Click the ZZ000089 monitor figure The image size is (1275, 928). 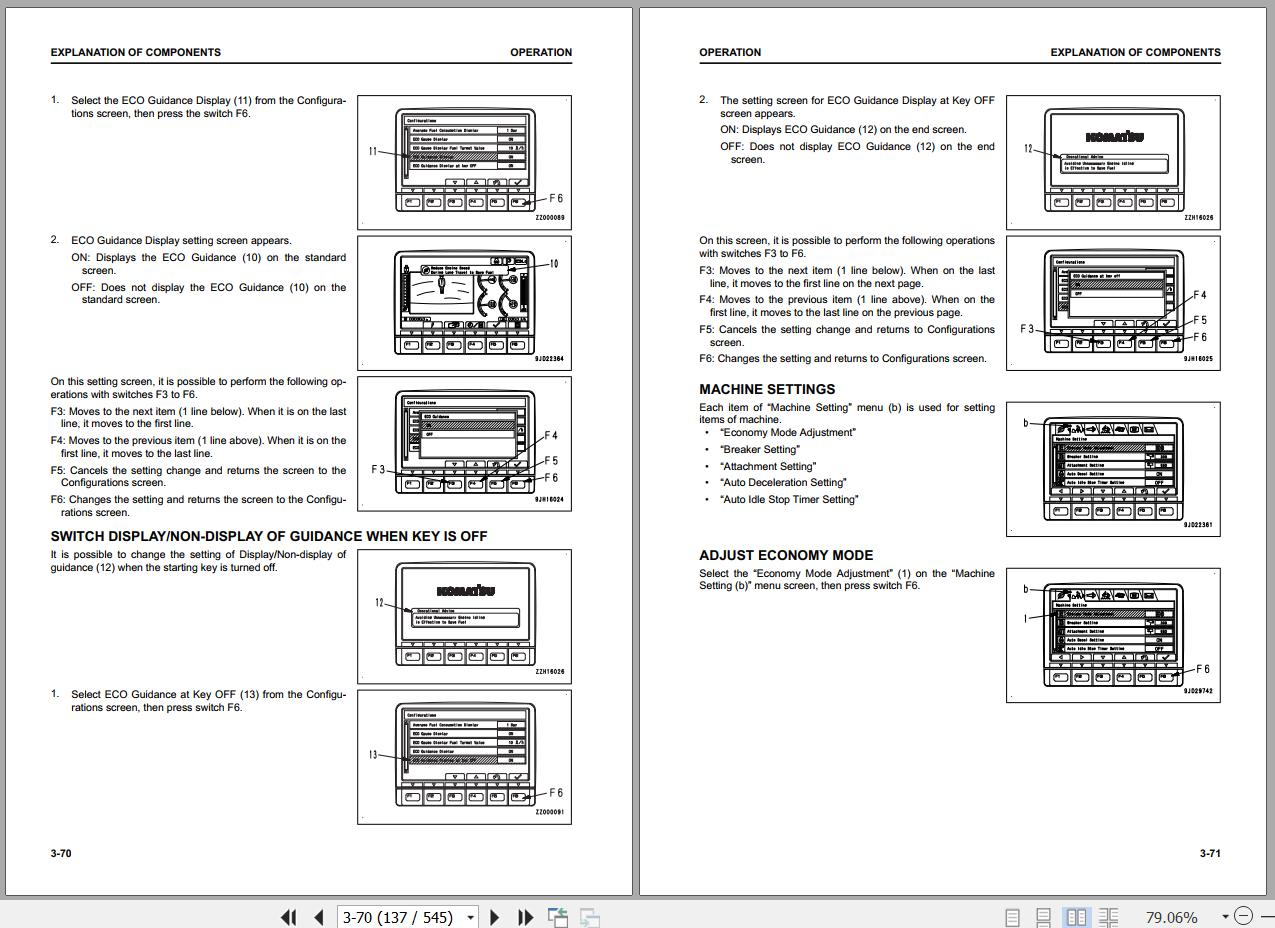(464, 162)
